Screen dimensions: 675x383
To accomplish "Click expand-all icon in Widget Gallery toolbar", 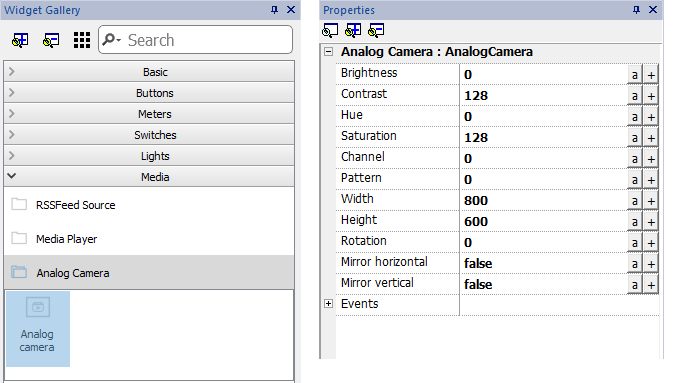I will click(20, 40).
